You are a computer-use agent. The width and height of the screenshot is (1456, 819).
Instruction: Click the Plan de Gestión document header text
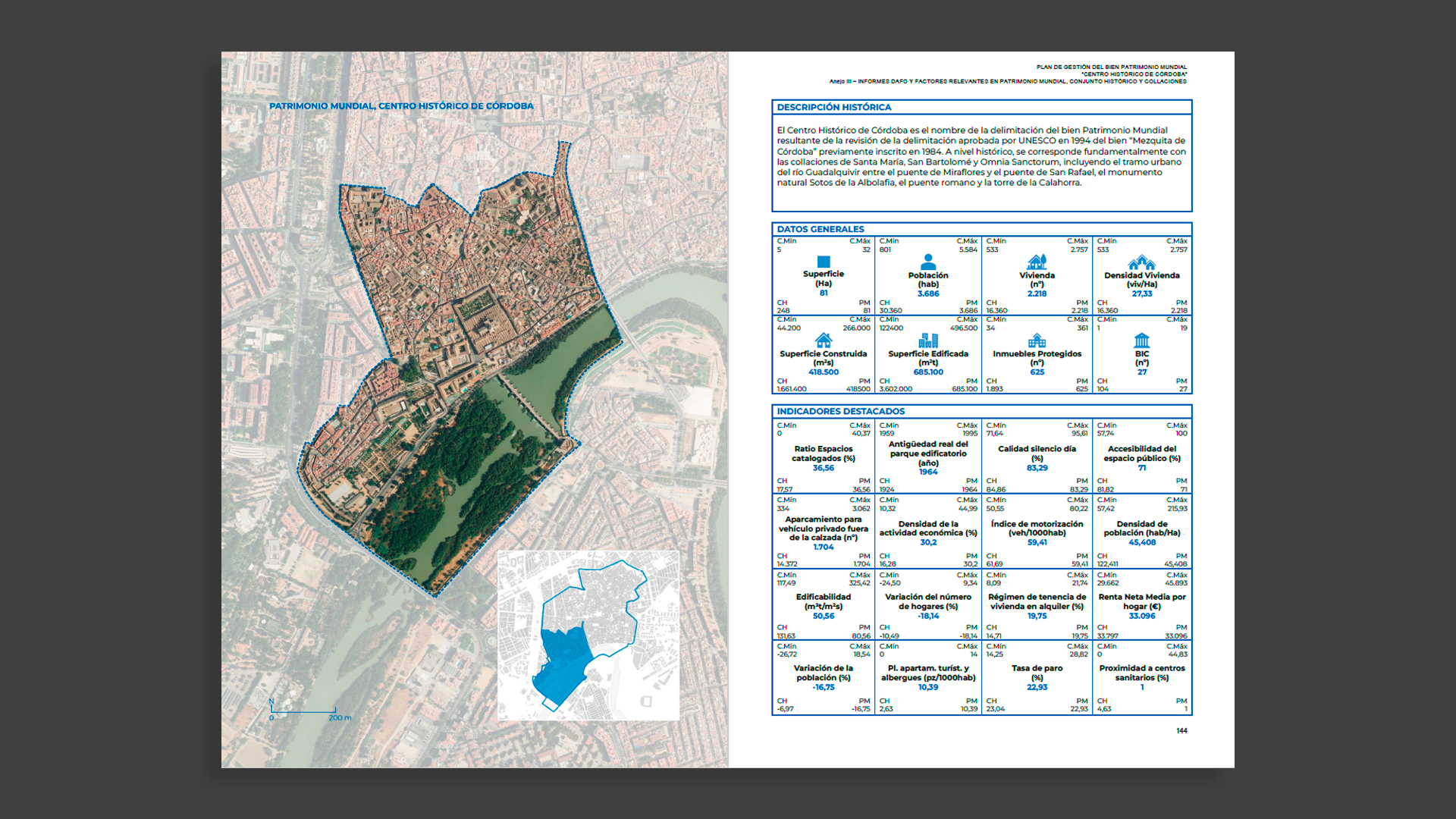pyautogui.click(x=1111, y=67)
